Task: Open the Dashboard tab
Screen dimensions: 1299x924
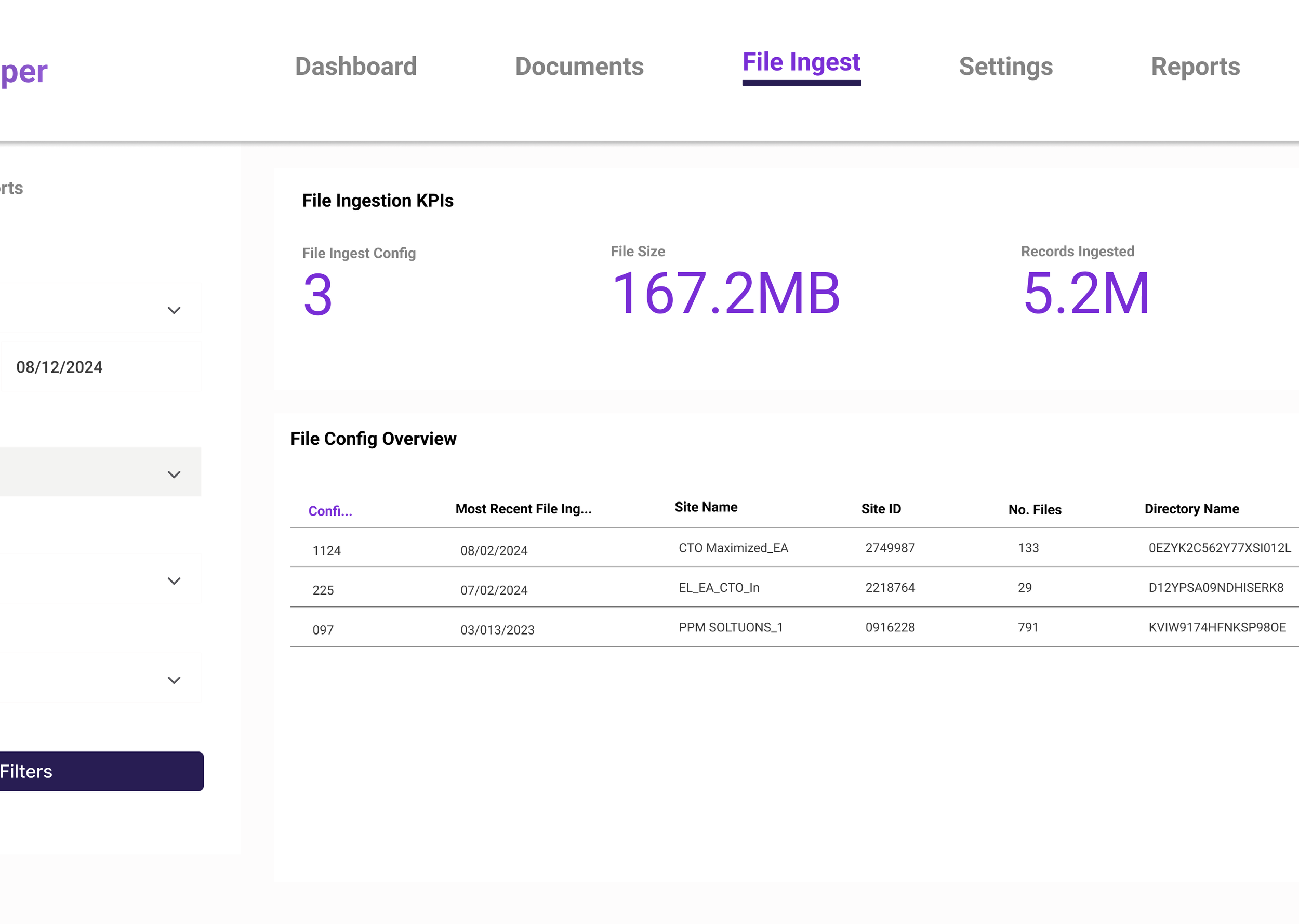Action: tap(355, 67)
